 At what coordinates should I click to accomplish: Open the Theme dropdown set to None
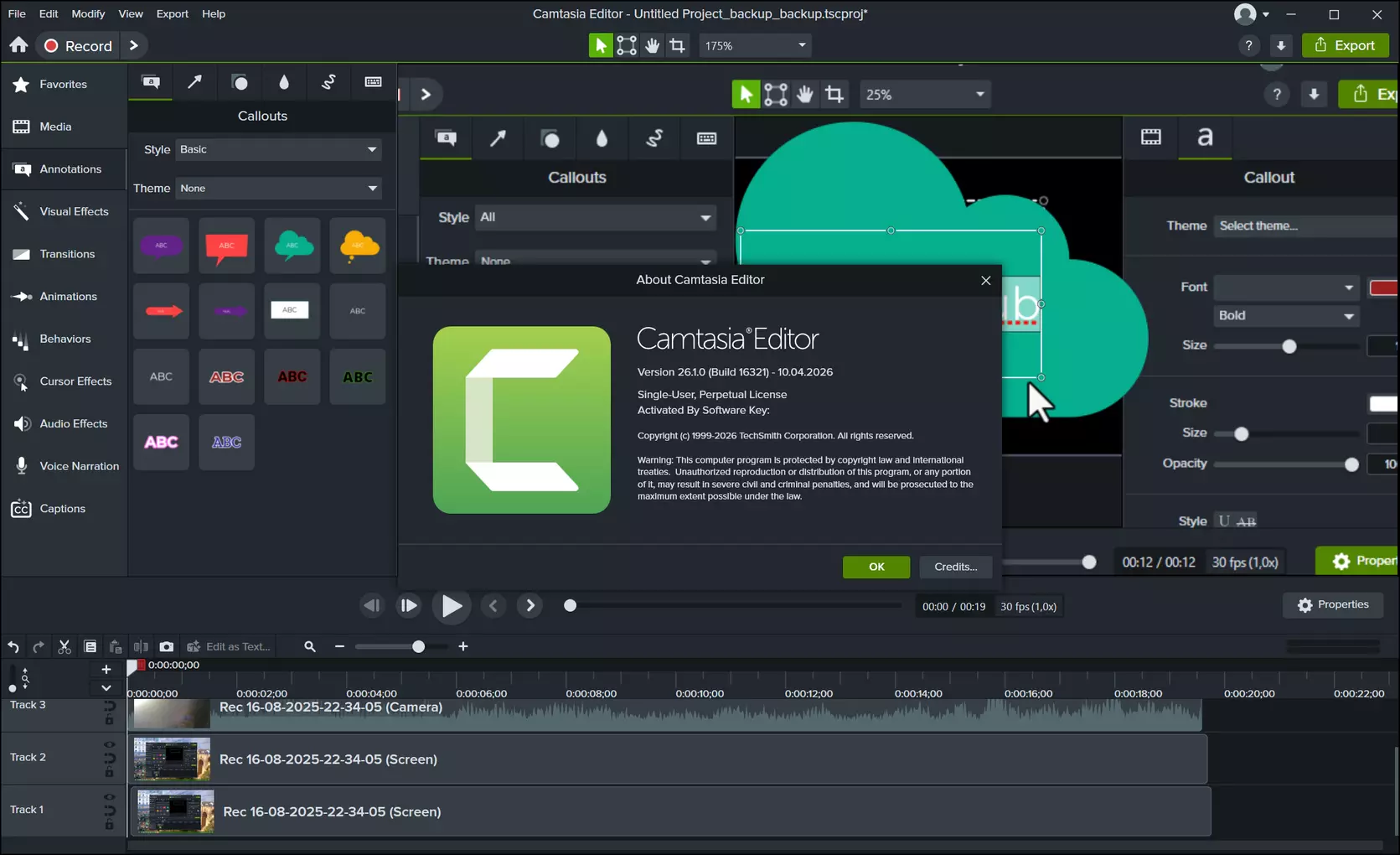(278, 188)
